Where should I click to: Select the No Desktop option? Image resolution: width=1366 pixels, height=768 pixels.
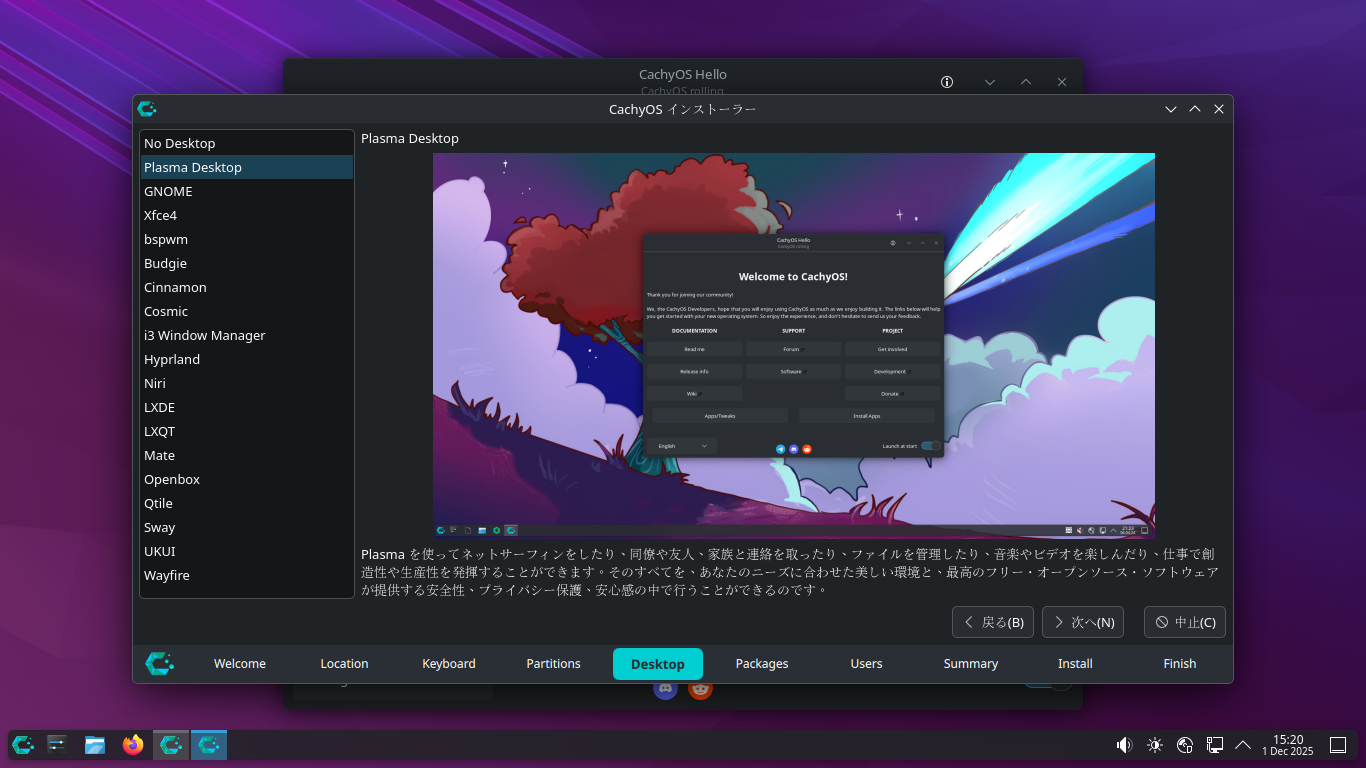(180, 143)
